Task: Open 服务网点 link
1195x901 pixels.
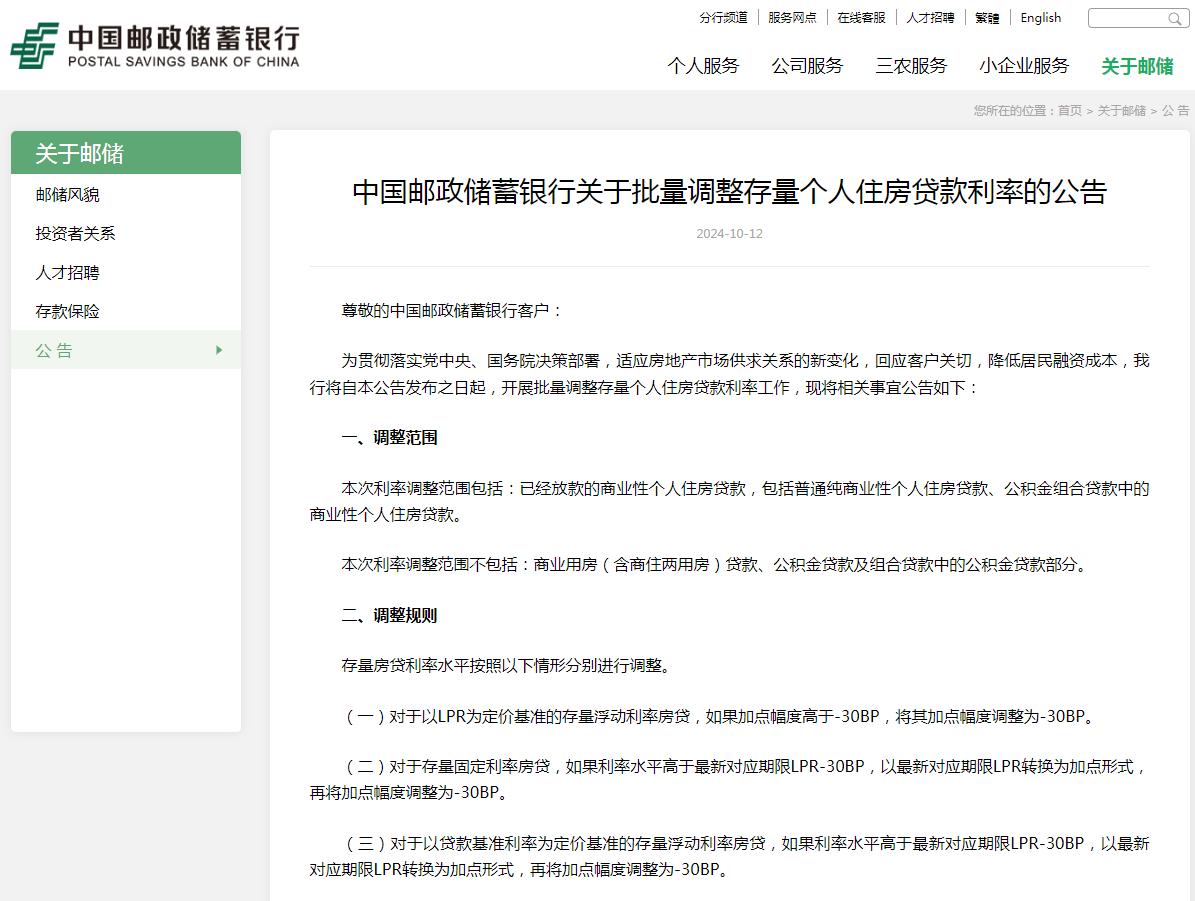Action: click(x=792, y=18)
